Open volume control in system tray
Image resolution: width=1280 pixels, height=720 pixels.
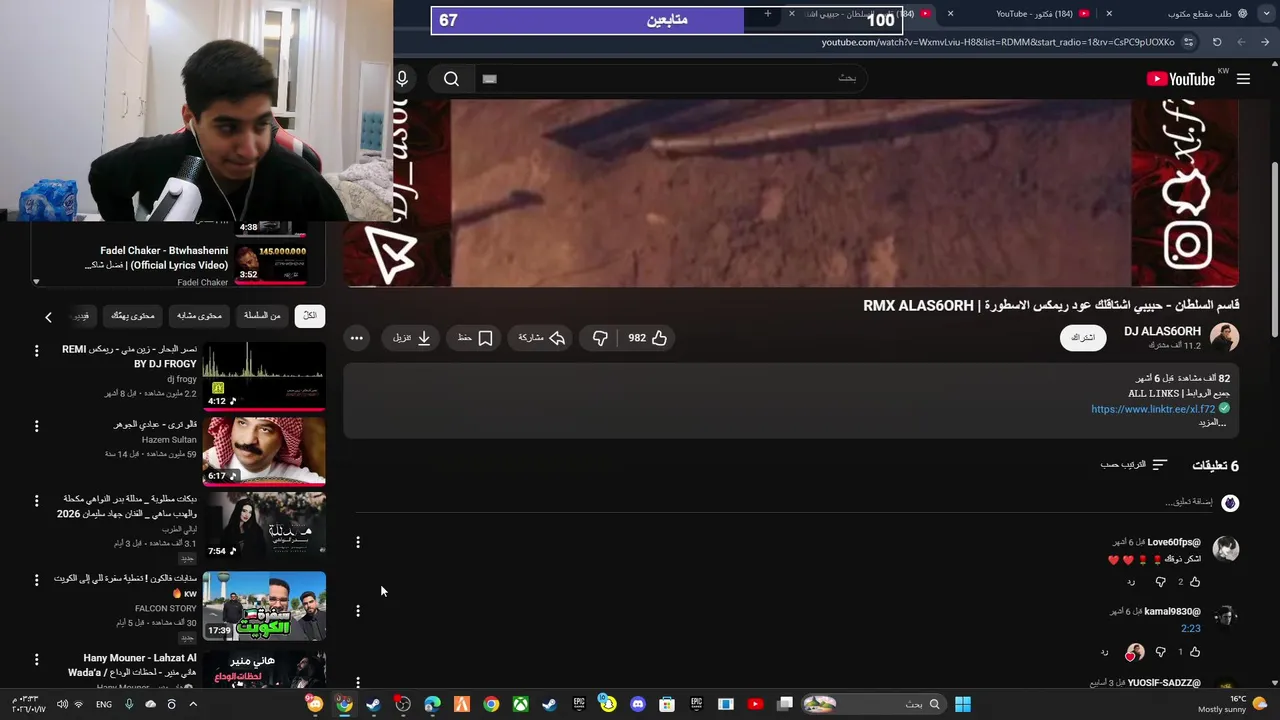click(x=62, y=704)
